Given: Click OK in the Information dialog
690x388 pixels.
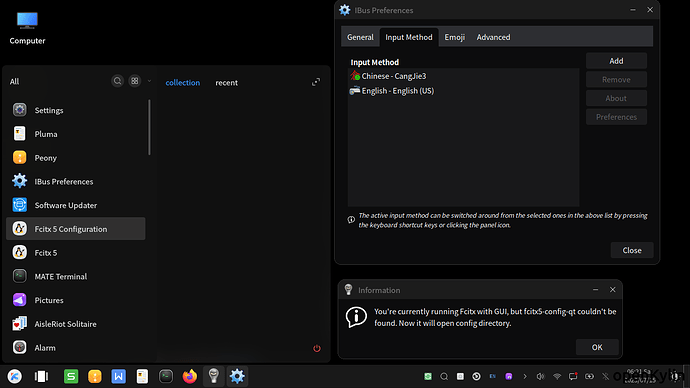Looking at the screenshot, I should pos(597,347).
